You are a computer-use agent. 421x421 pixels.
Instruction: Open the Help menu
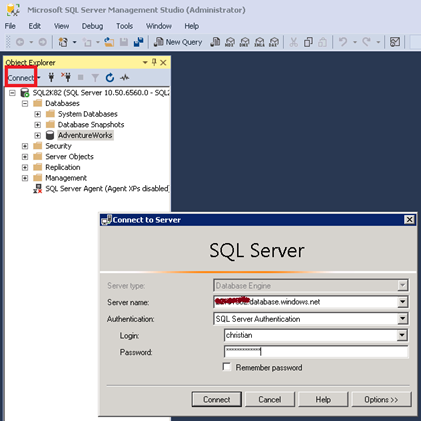pos(191,26)
